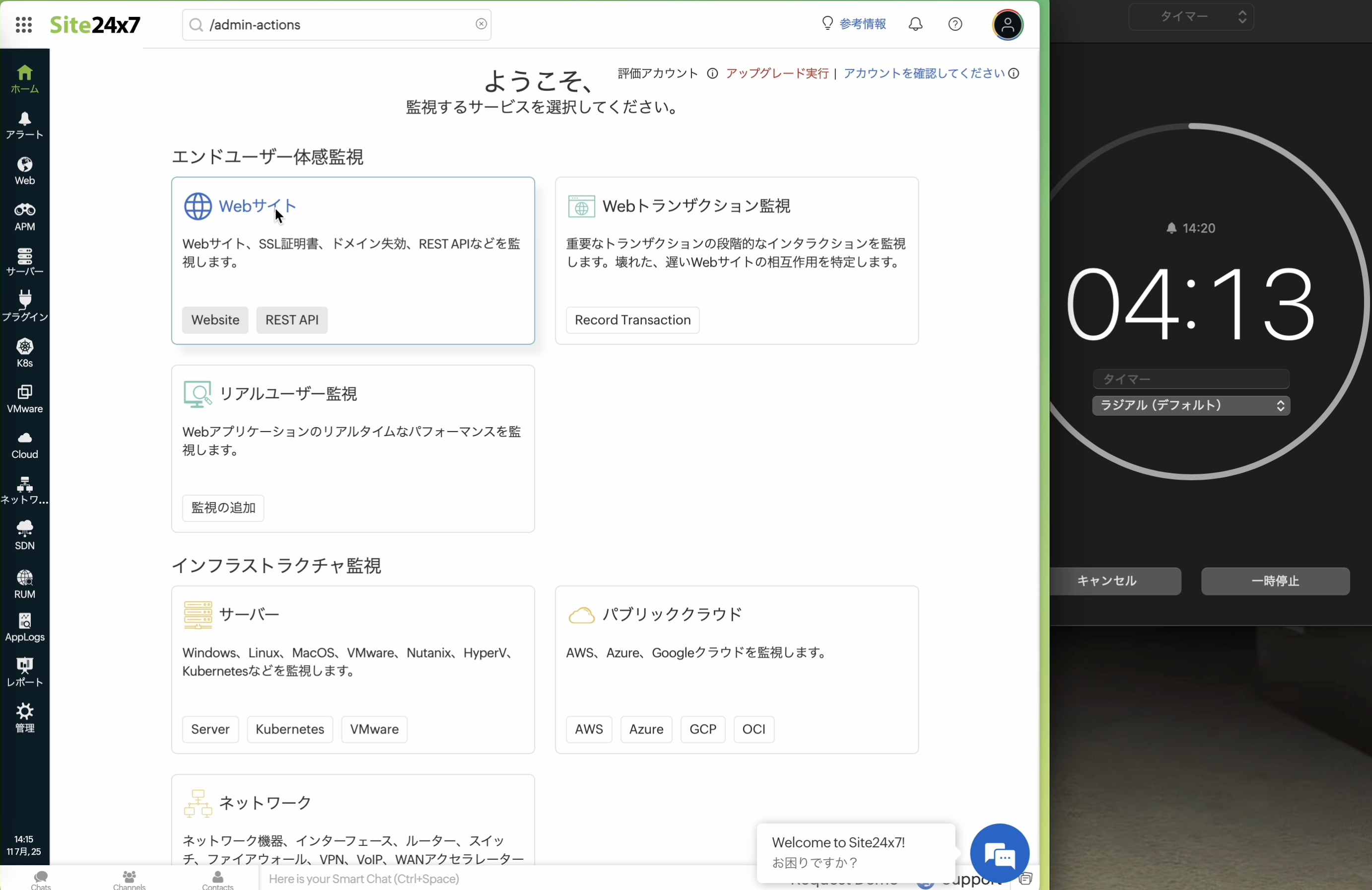Open the chat support bubble icon

[1000, 854]
